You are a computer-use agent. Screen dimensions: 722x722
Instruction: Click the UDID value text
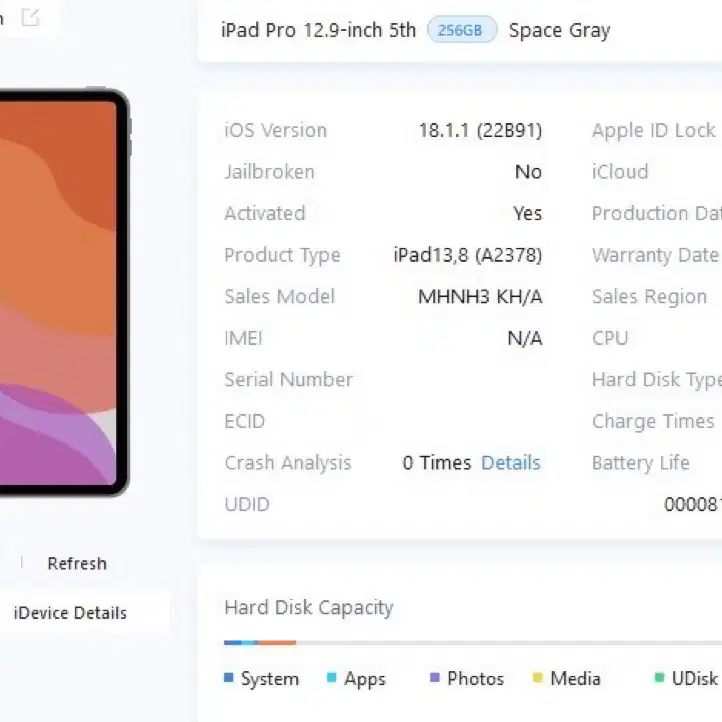point(693,504)
